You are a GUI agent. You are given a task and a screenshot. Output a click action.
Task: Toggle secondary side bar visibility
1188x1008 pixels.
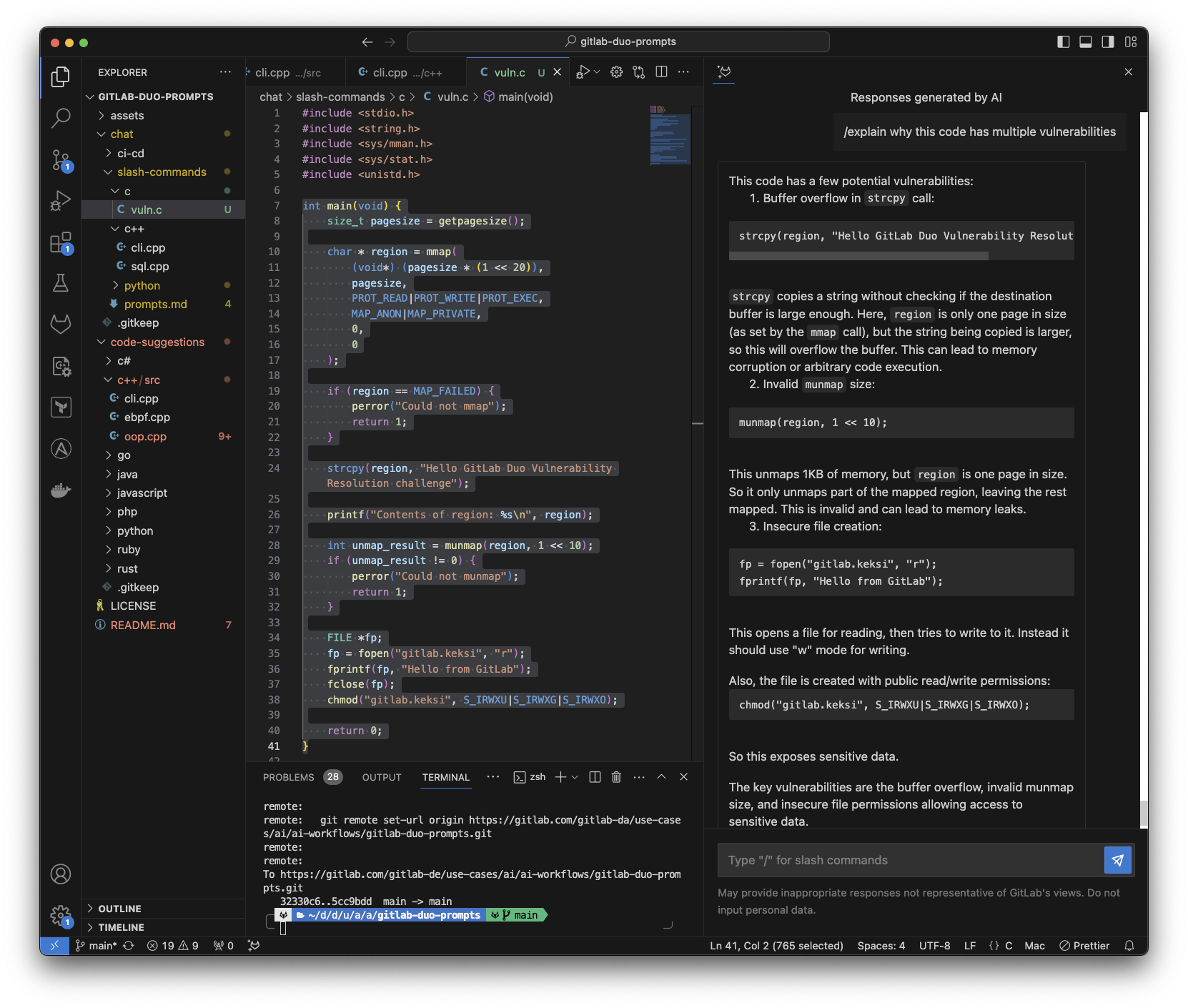[x=1107, y=42]
